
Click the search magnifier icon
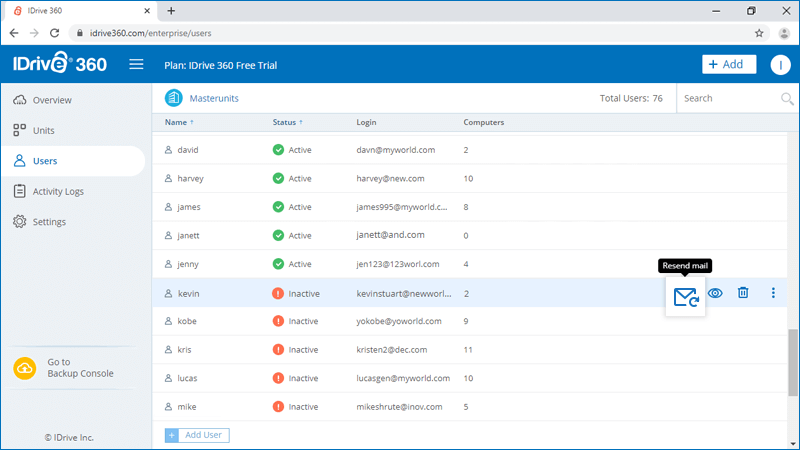[787, 98]
